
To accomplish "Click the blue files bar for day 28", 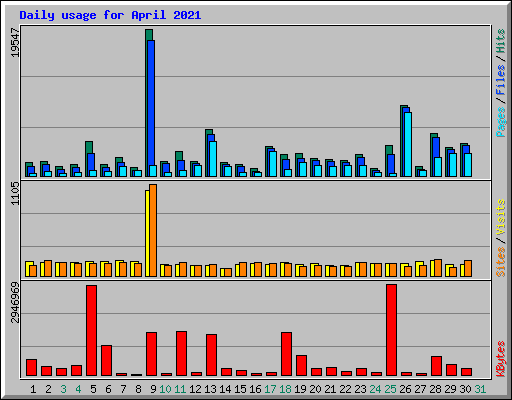I will pos(436,147).
